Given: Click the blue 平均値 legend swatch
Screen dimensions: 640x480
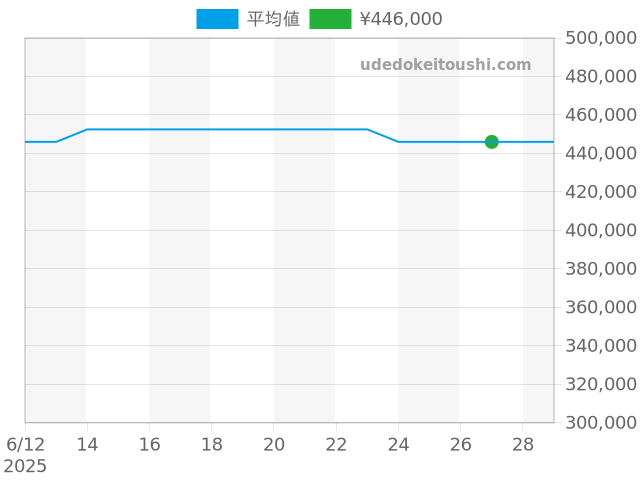Looking at the screenshot, I should point(217,19).
